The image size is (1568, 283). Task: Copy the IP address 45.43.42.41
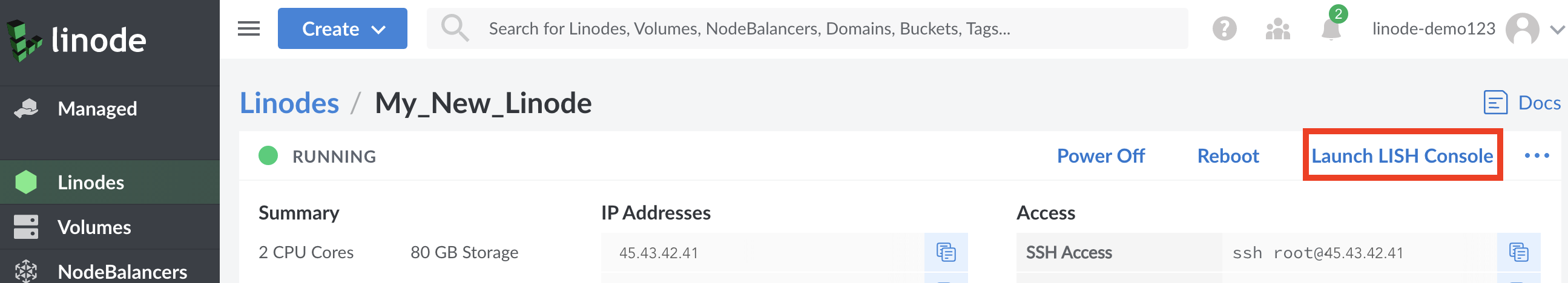[x=945, y=252]
